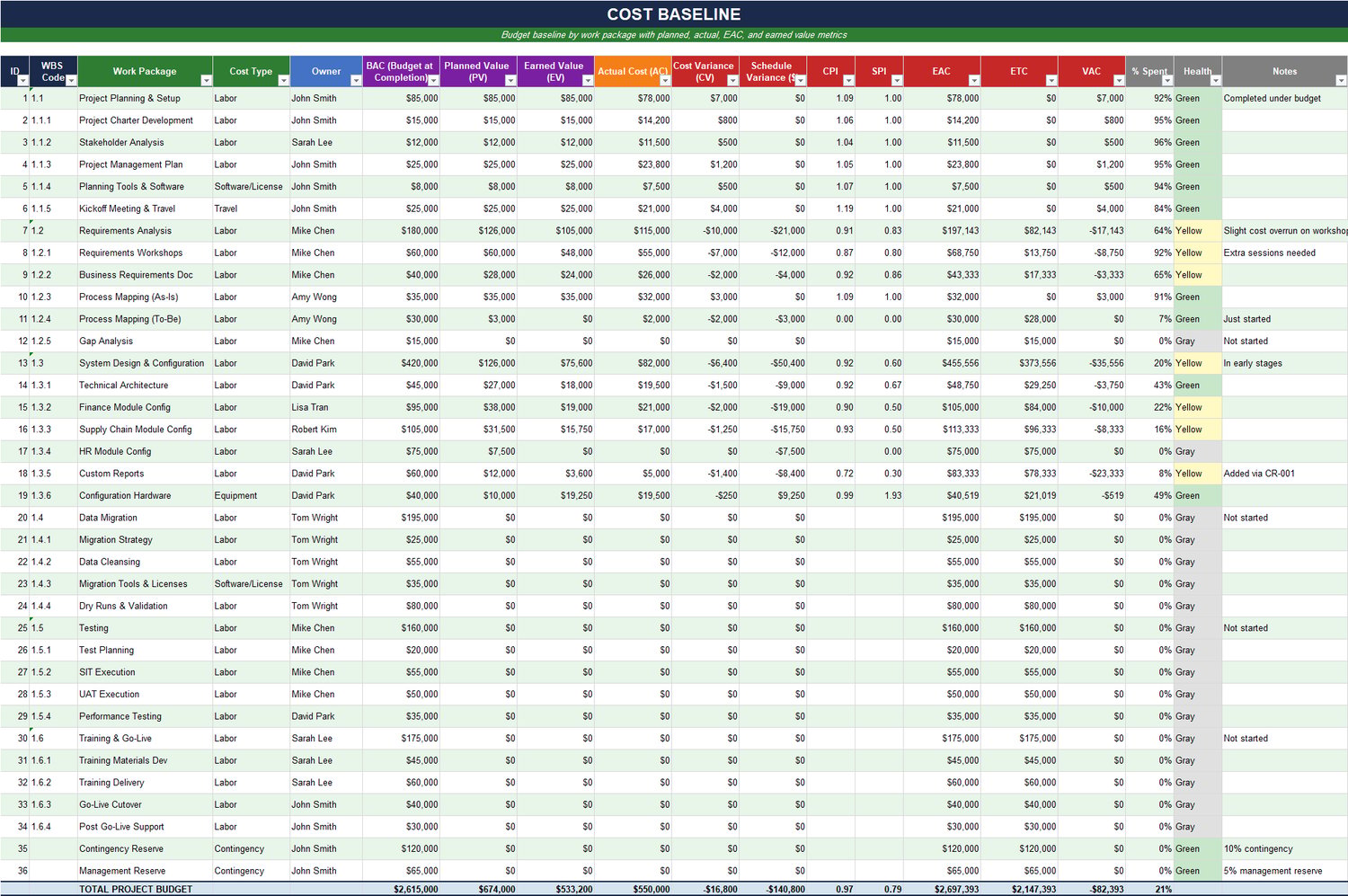1348x896 pixels.
Task: Select the 'Project Charter Development' cell
Action: point(145,120)
